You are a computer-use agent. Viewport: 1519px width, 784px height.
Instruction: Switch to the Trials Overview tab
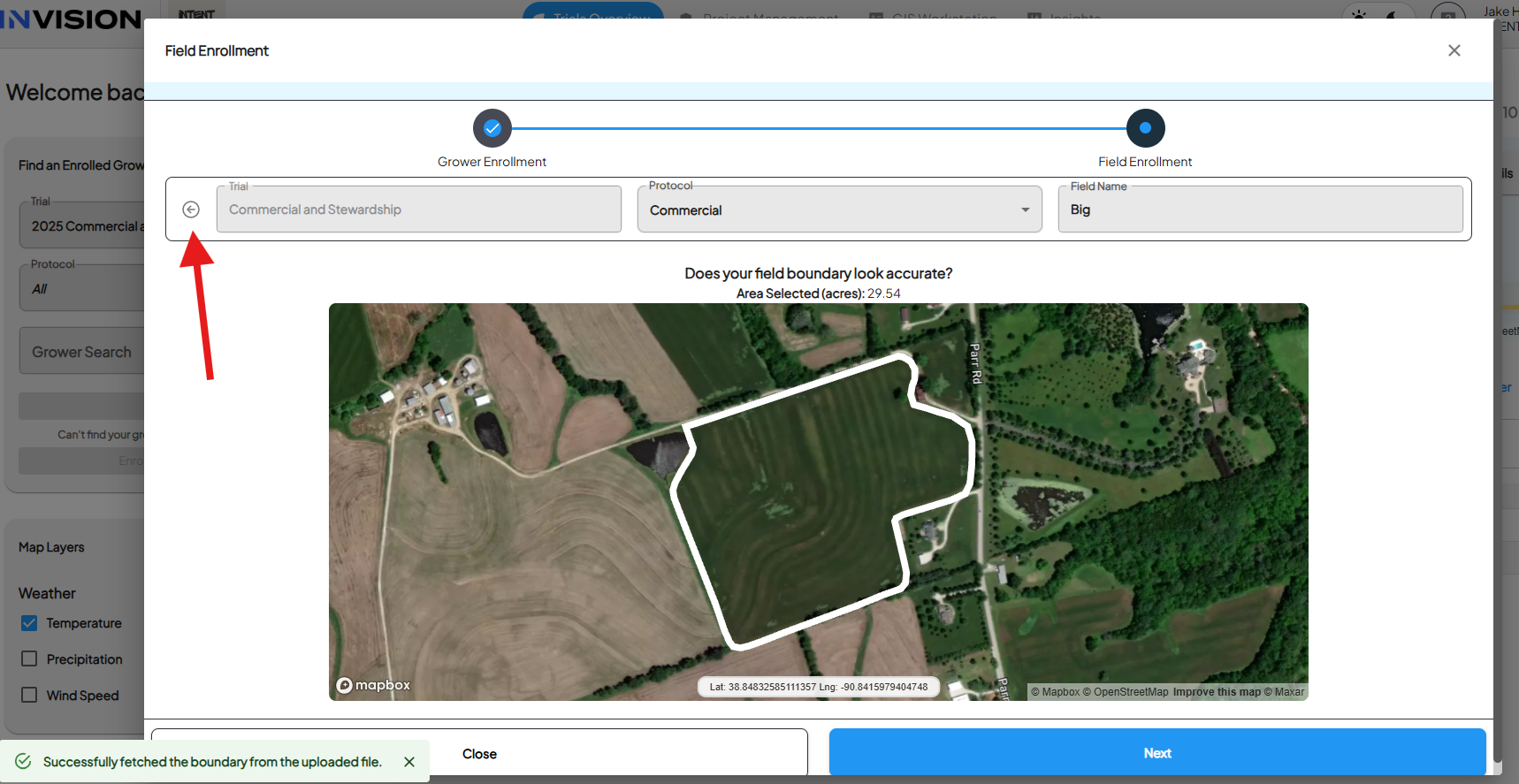[593, 12]
